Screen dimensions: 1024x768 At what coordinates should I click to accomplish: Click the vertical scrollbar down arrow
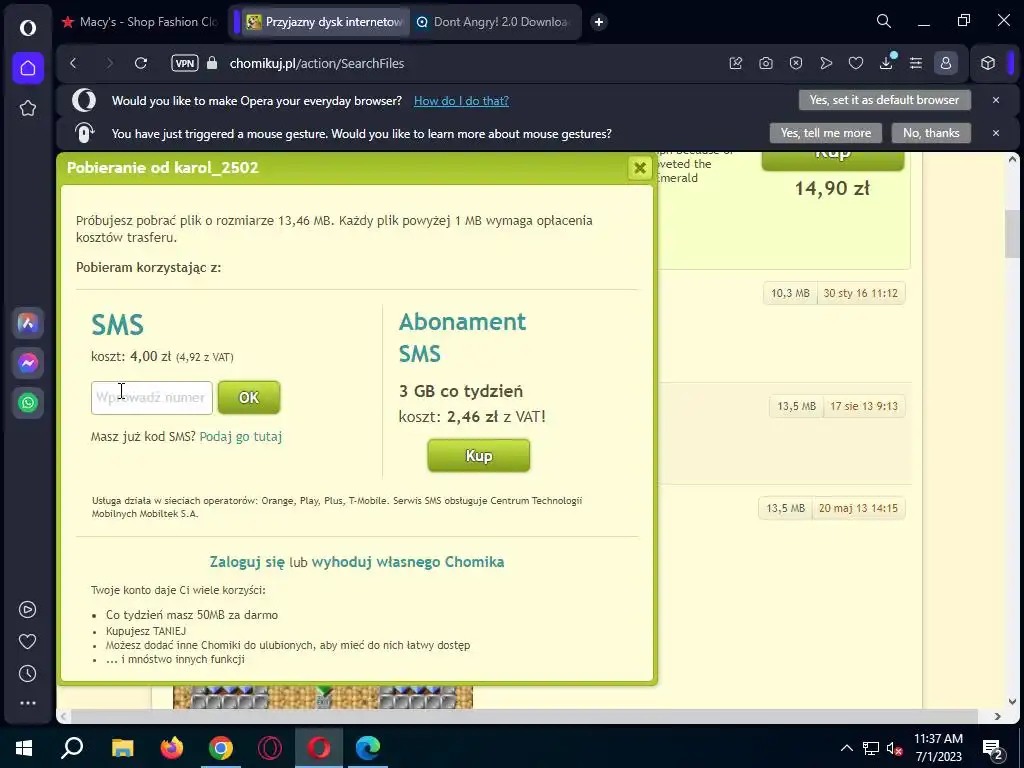(1013, 702)
